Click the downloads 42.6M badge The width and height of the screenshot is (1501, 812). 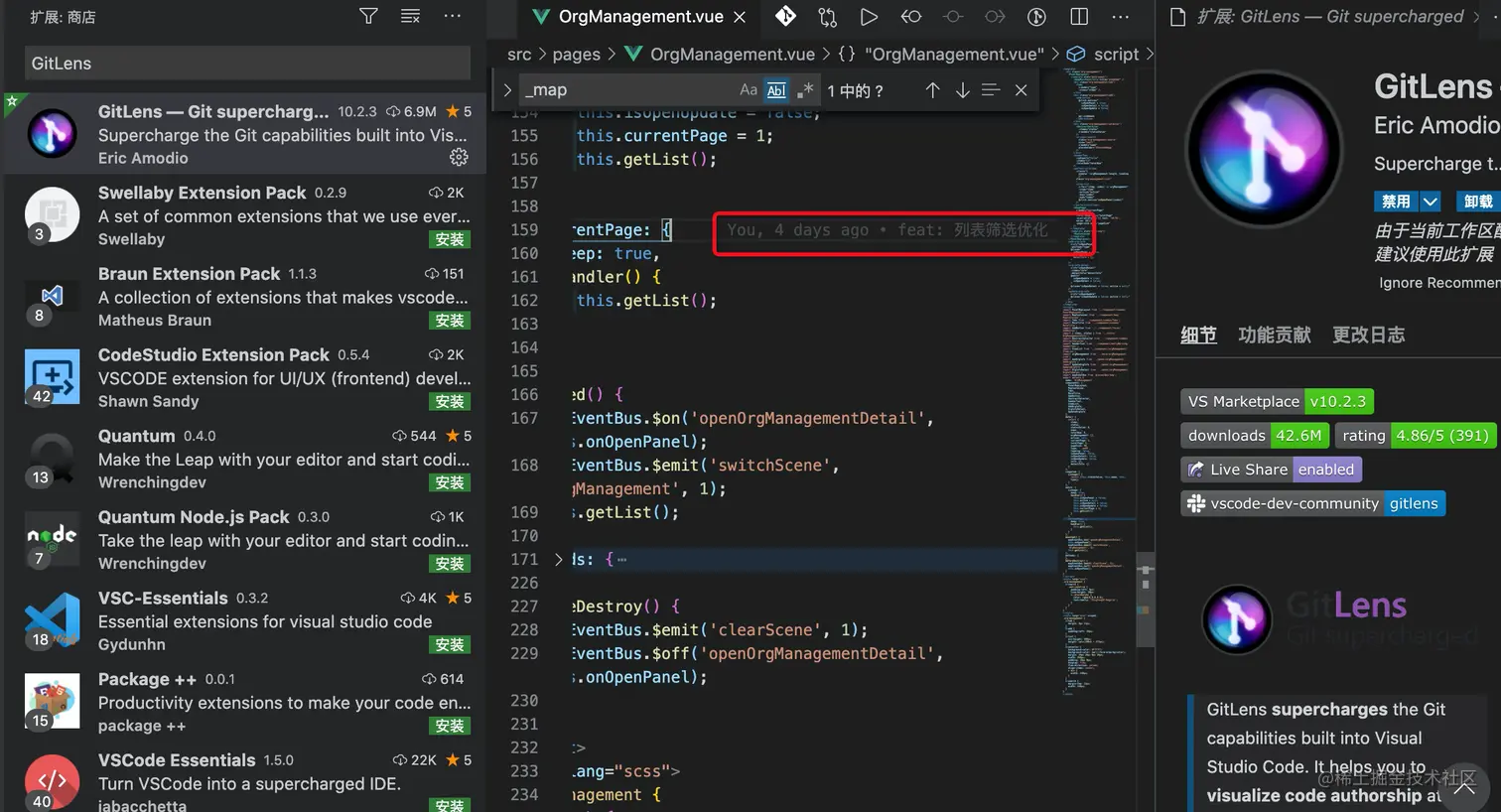[x=1255, y=436]
